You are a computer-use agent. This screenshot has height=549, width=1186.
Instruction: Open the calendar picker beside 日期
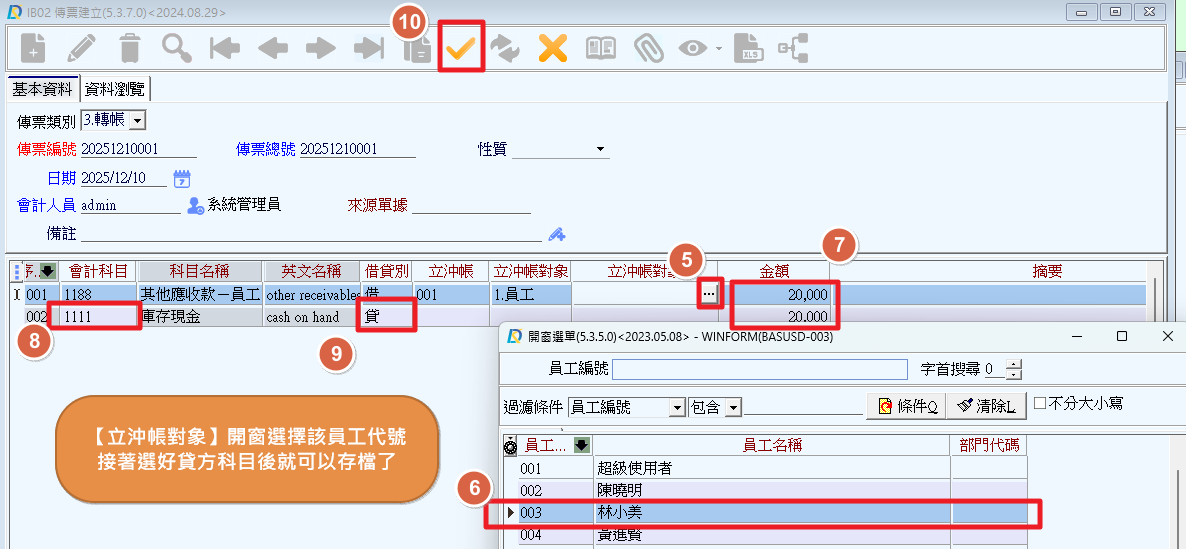point(182,179)
